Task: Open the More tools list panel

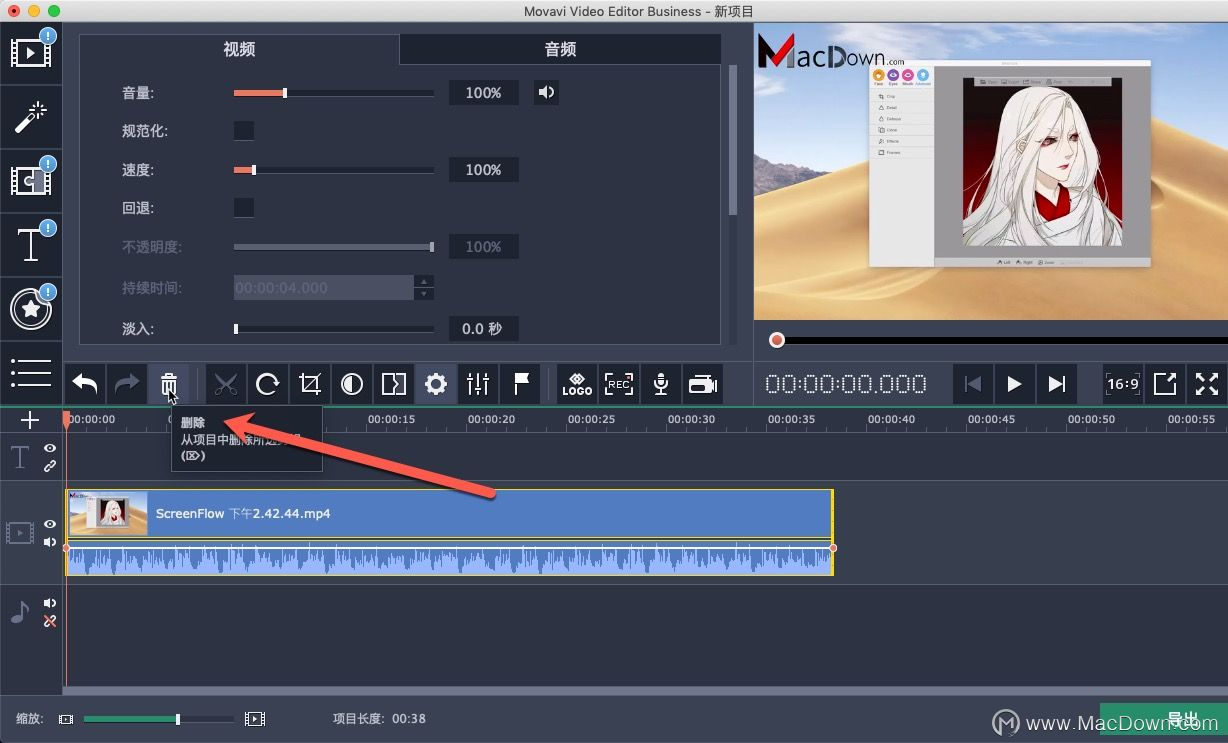Action: point(31,372)
